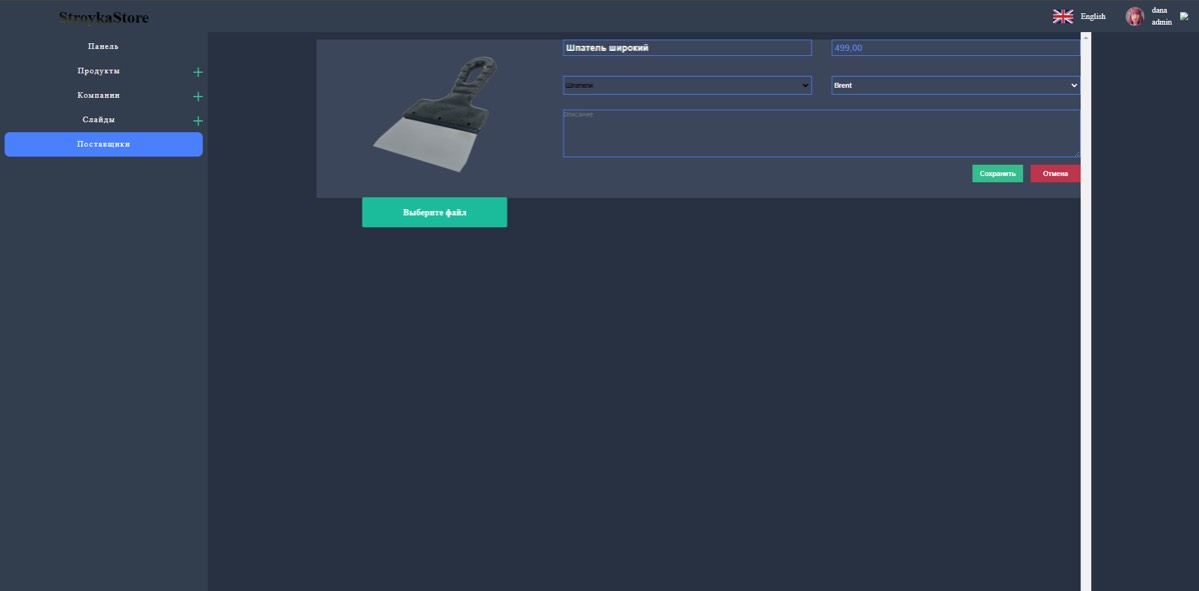Select Компании in the sidebar

(99, 96)
